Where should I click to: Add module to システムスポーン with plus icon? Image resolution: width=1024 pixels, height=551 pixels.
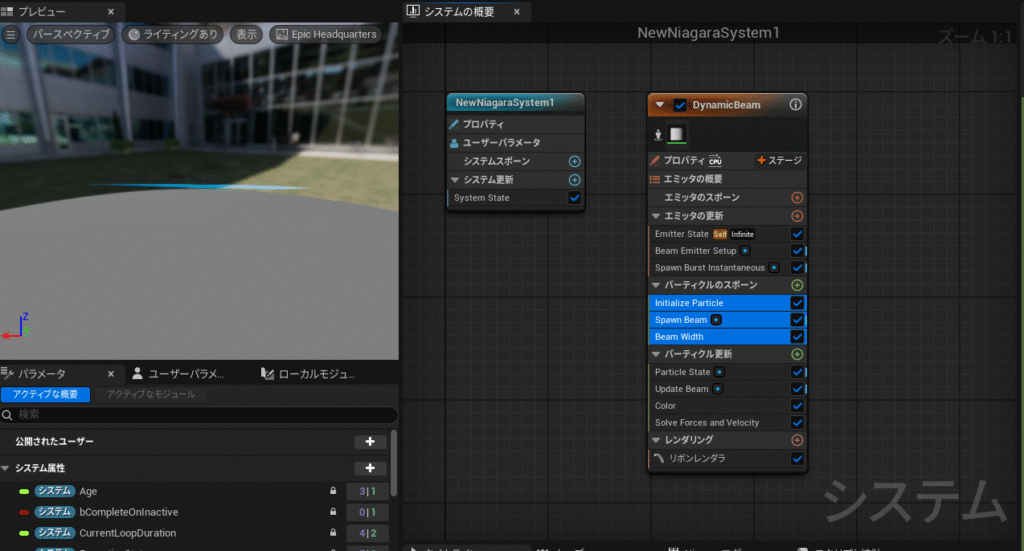tap(574, 161)
